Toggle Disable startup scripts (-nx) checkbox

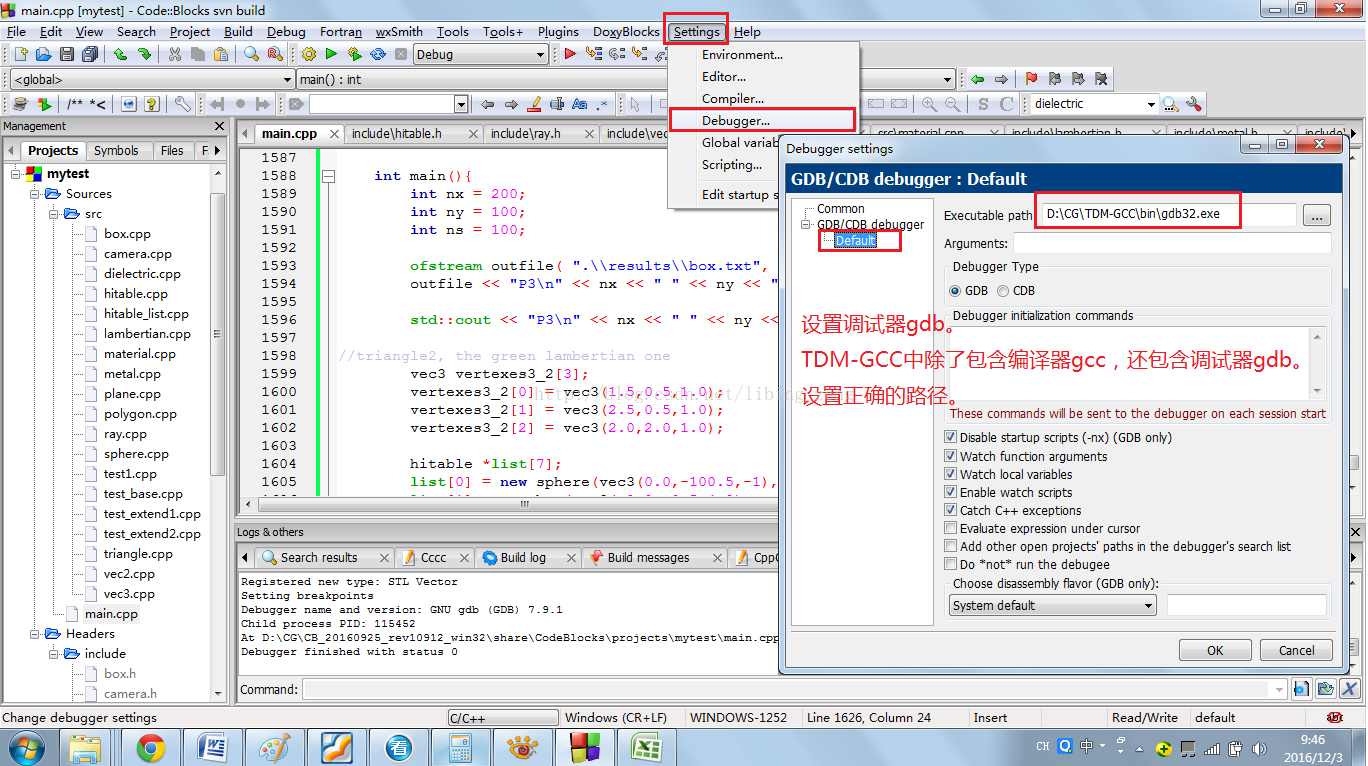tap(951, 438)
